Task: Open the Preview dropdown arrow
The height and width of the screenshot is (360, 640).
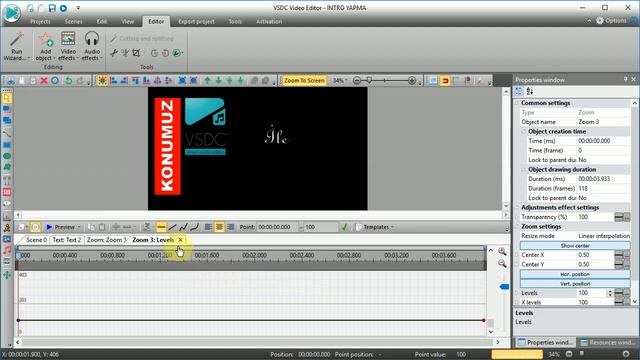Action: pos(79,227)
